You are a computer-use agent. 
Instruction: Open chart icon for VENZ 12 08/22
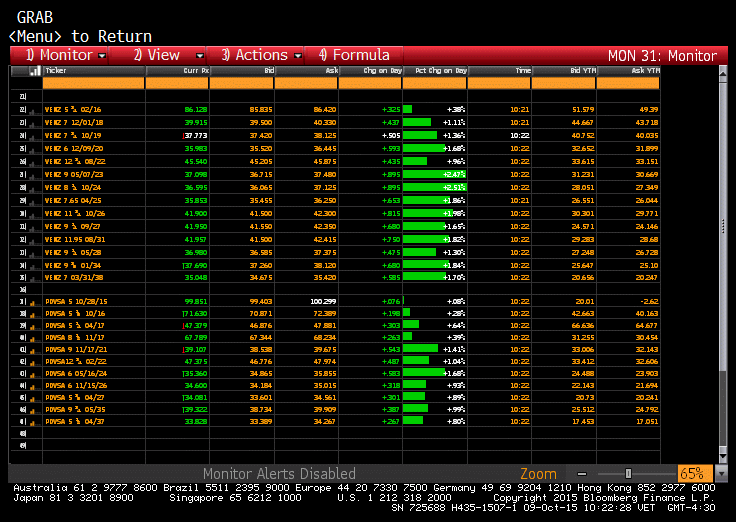click(x=33, y=163)
